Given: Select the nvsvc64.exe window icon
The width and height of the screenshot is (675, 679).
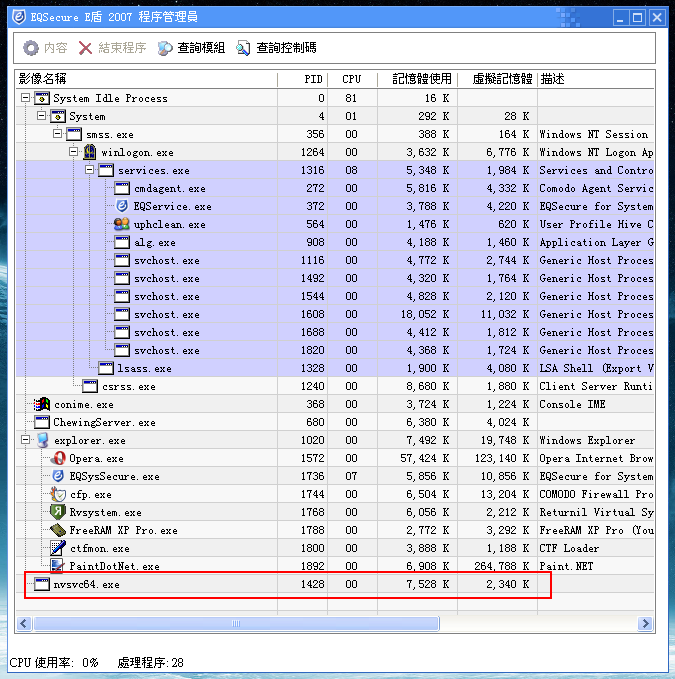Looking at the screenshot, I should click(x=42, y=584).
